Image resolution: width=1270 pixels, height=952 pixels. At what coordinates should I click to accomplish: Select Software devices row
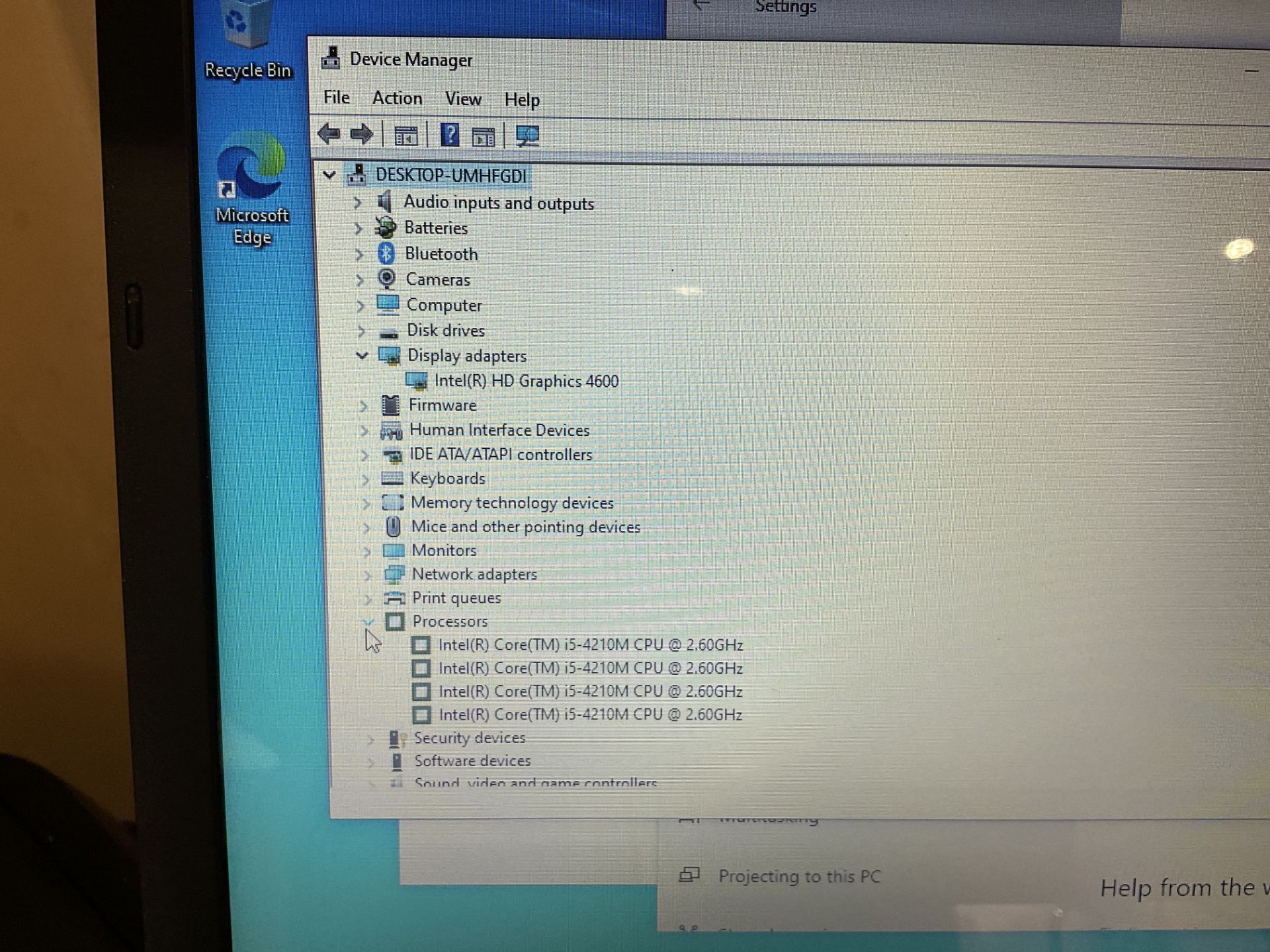(x=472, y=761)
